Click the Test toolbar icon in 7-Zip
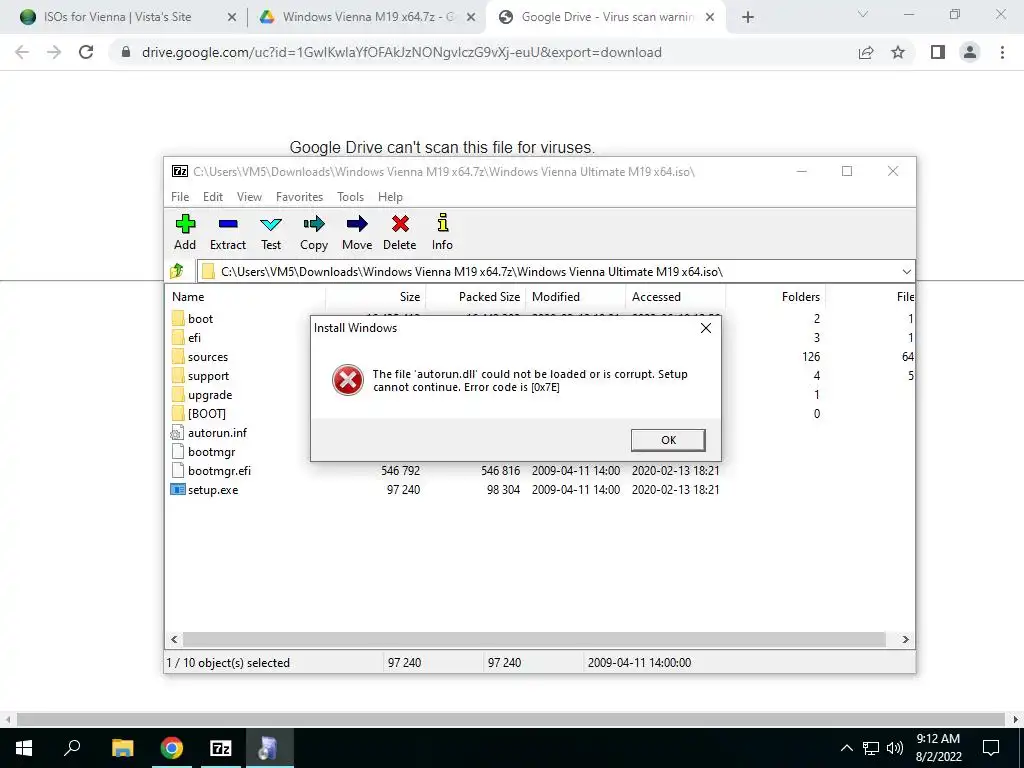 click(271, 232)
